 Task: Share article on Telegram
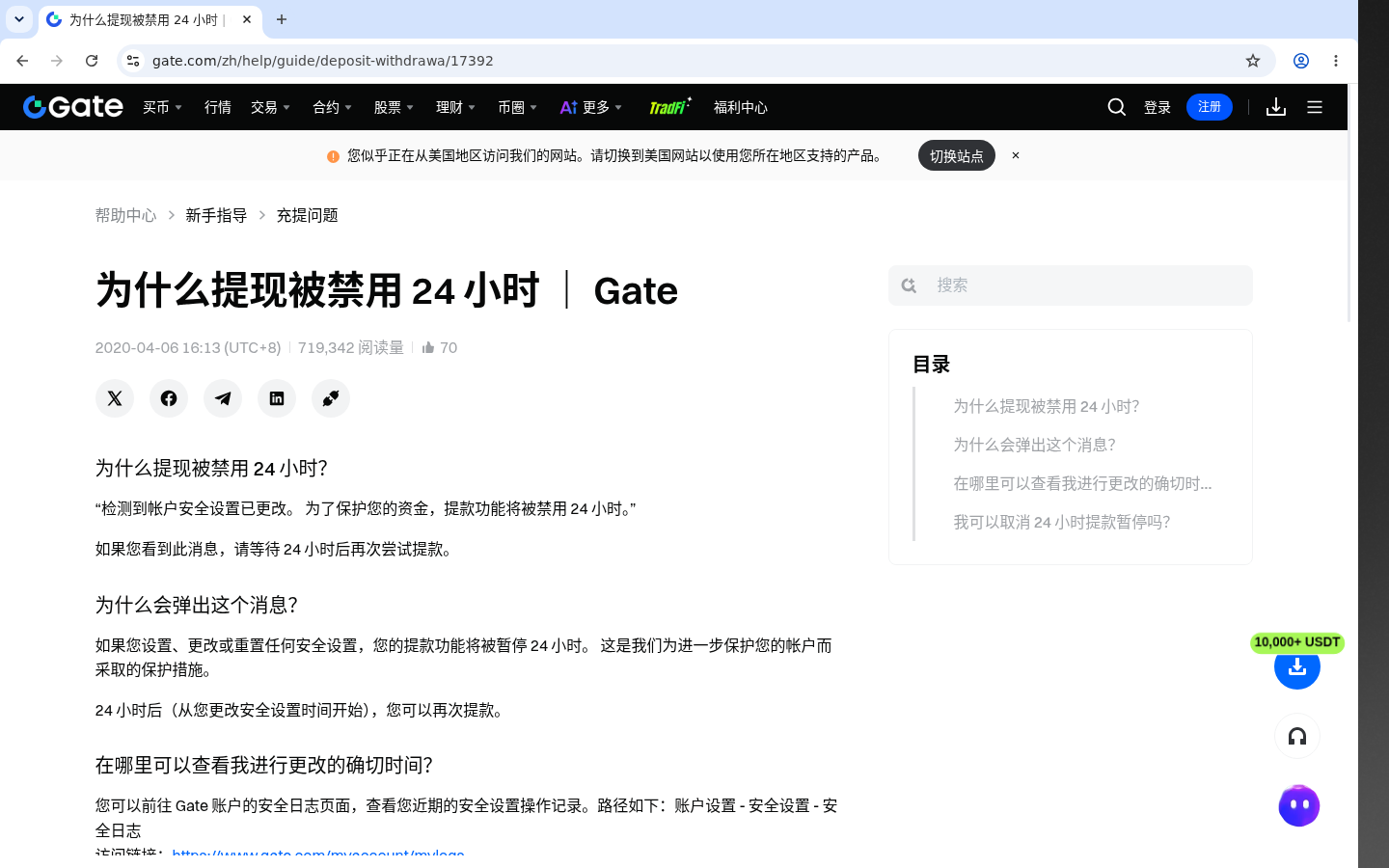pyautogui.click(x=223, y=398)
